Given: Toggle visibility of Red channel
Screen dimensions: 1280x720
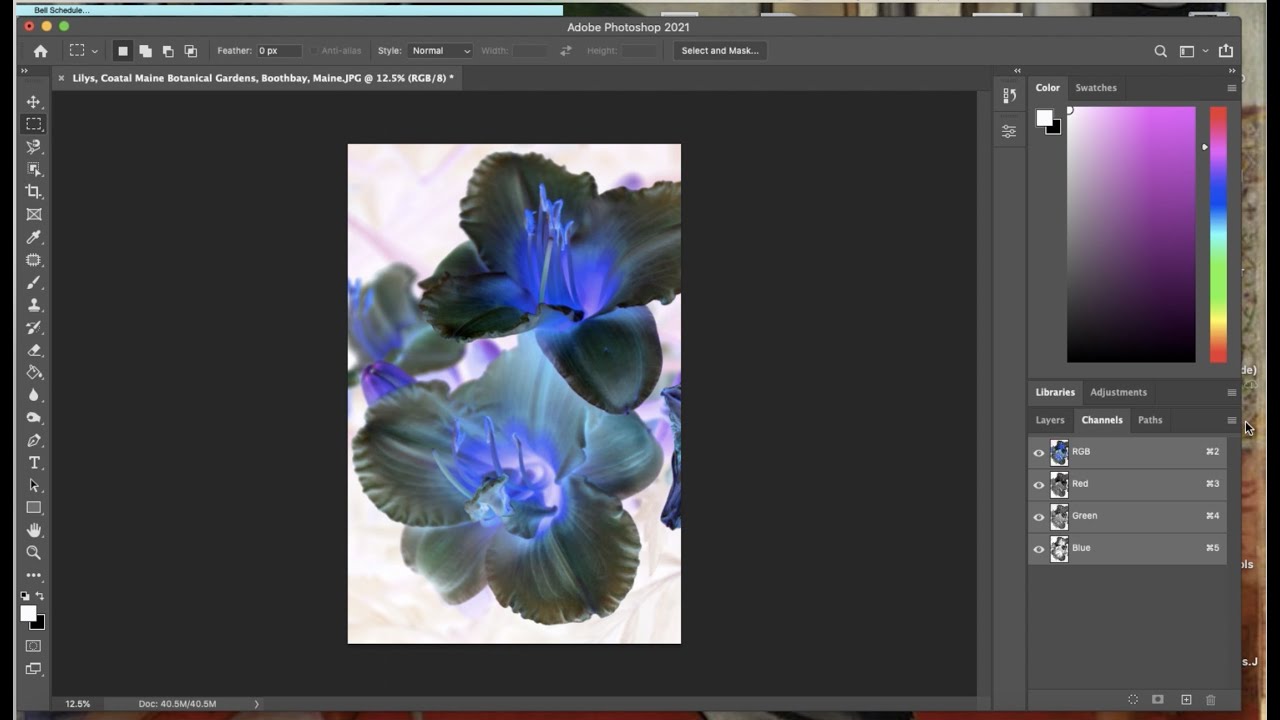Looking at the screenshot, I should coord(1039,485).
